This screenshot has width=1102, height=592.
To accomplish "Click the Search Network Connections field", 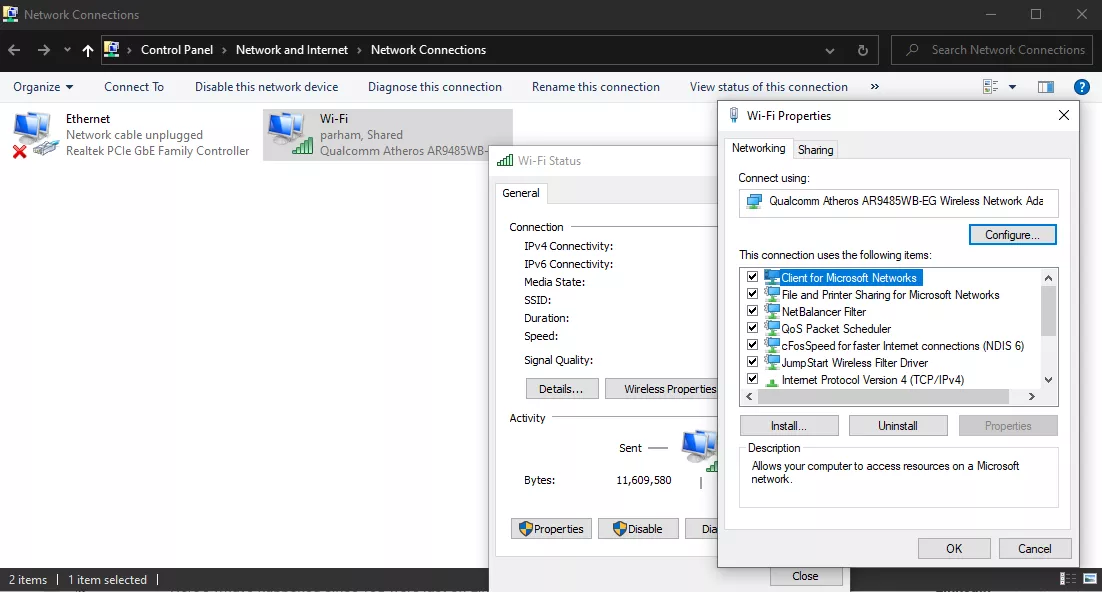I will pyautogui.click(x=992, y=50).
